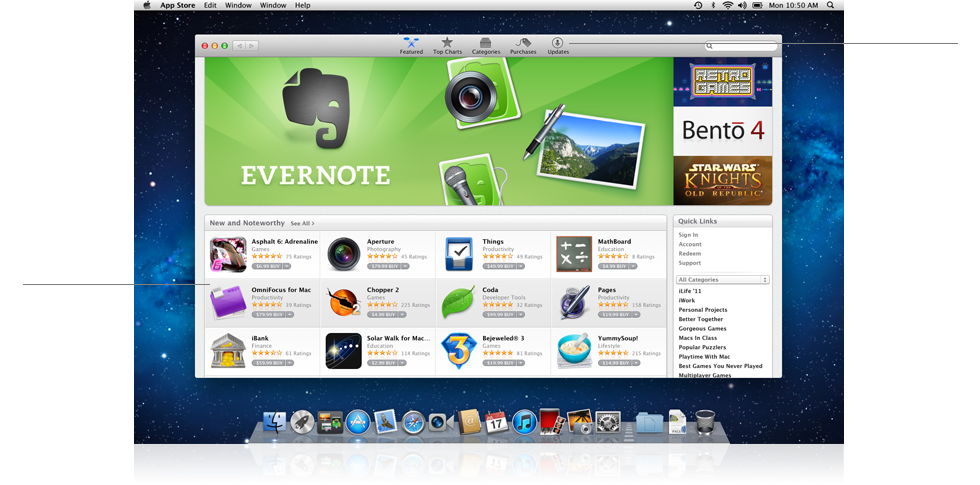980x485 pixels.
Task: Open the arrow beside iBank's $59.99 BUY
Action: tap(290, 362)
